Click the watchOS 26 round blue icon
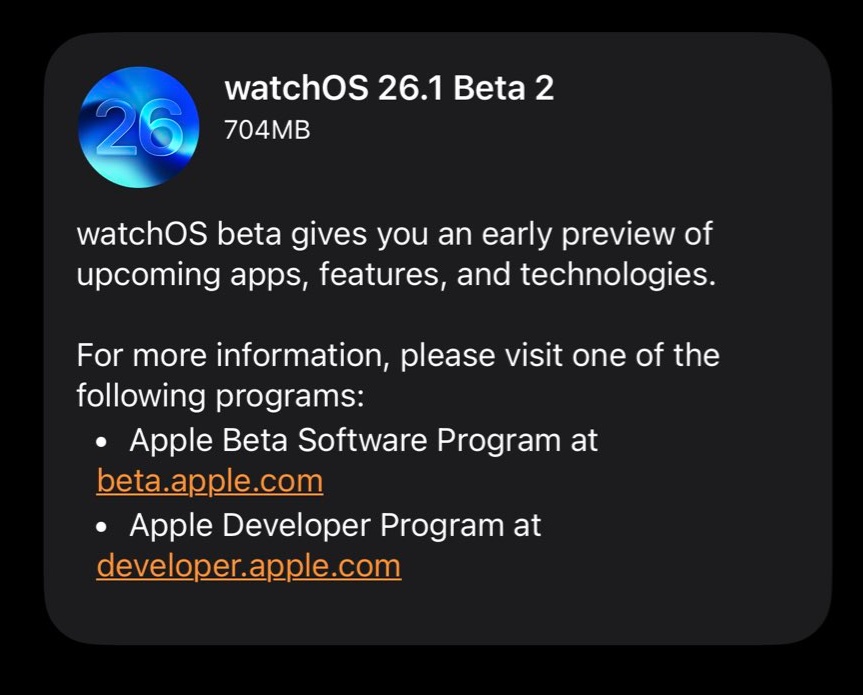The height and width of the screenshot is (695, 863). tap(139, 127)
